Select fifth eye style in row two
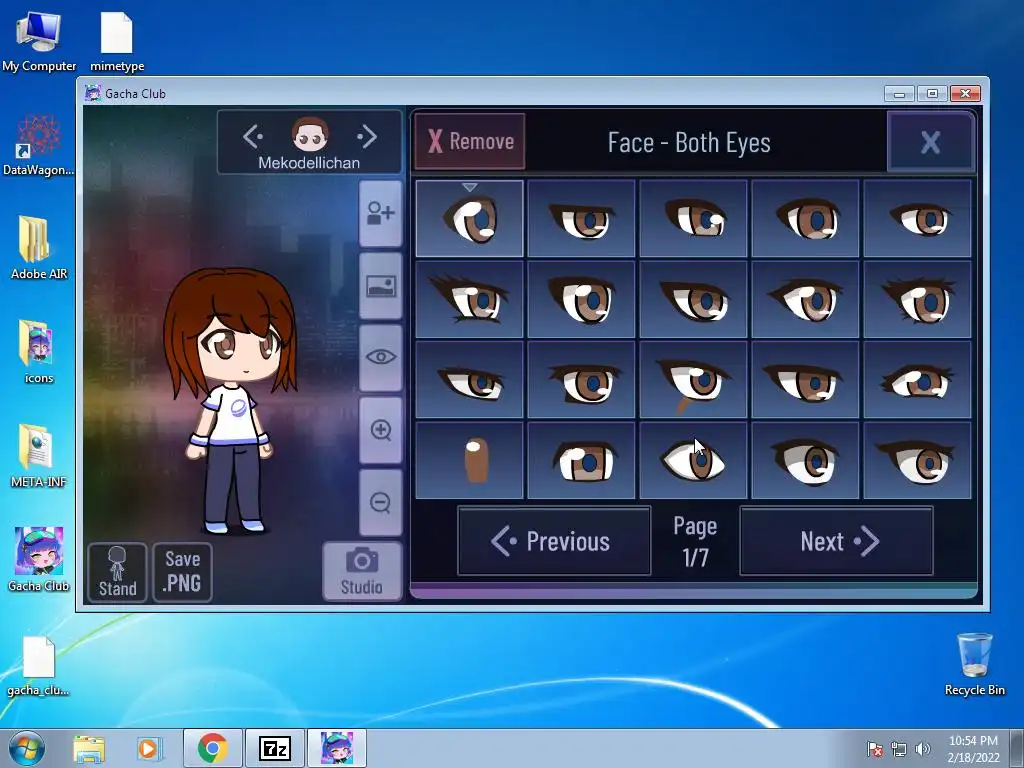Image resolution: width=1024 pixels, height=768 pixels. (x=918, y=300)
